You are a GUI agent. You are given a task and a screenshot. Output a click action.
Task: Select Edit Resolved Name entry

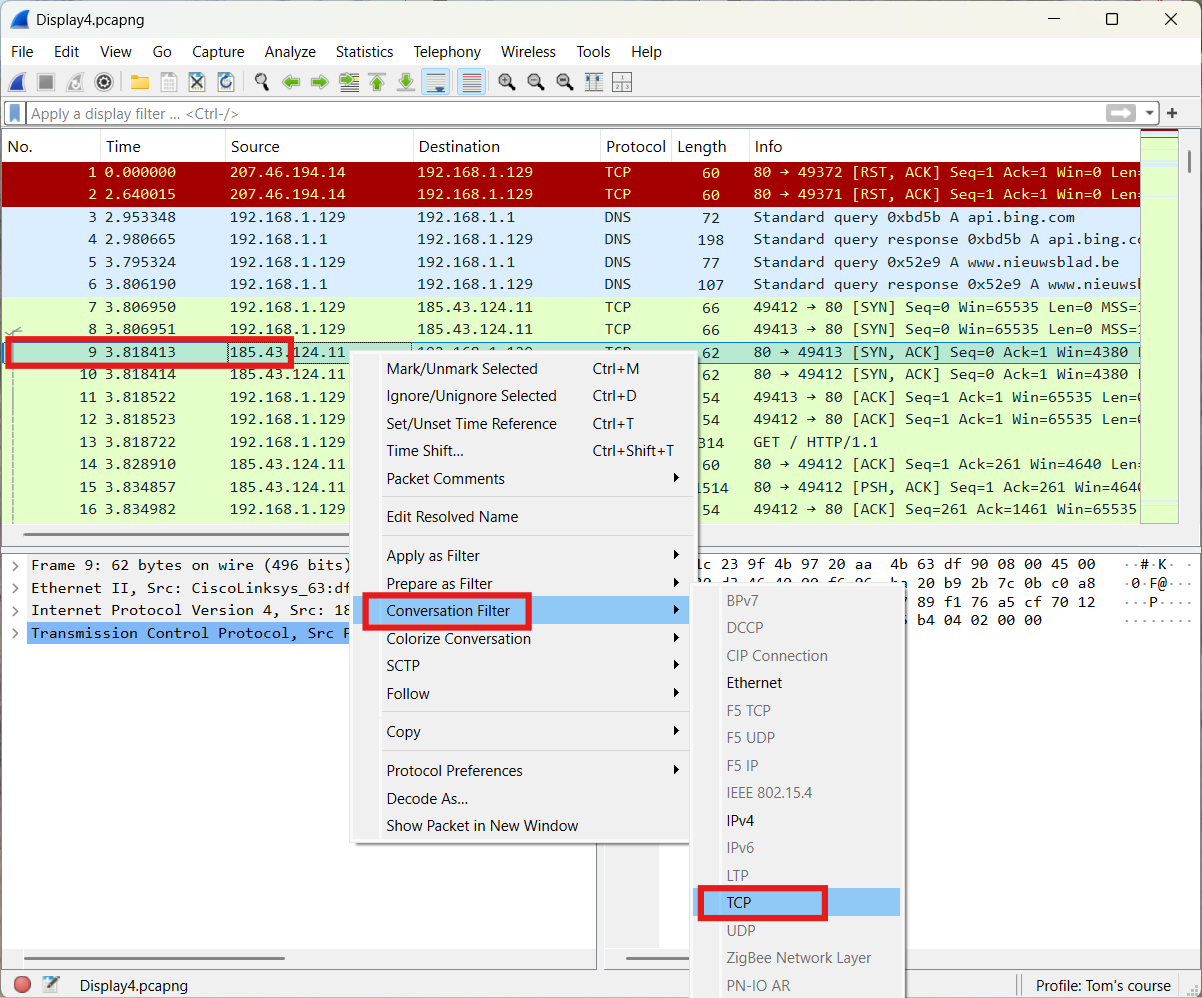pos(520,517)
